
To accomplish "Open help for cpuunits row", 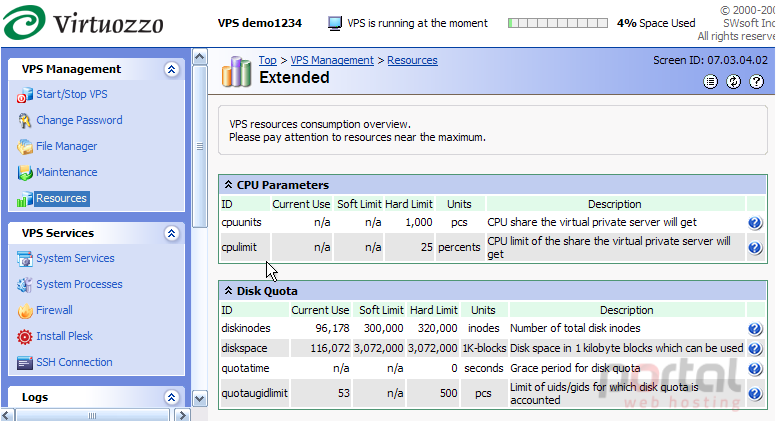I will (x=755, y=223).
